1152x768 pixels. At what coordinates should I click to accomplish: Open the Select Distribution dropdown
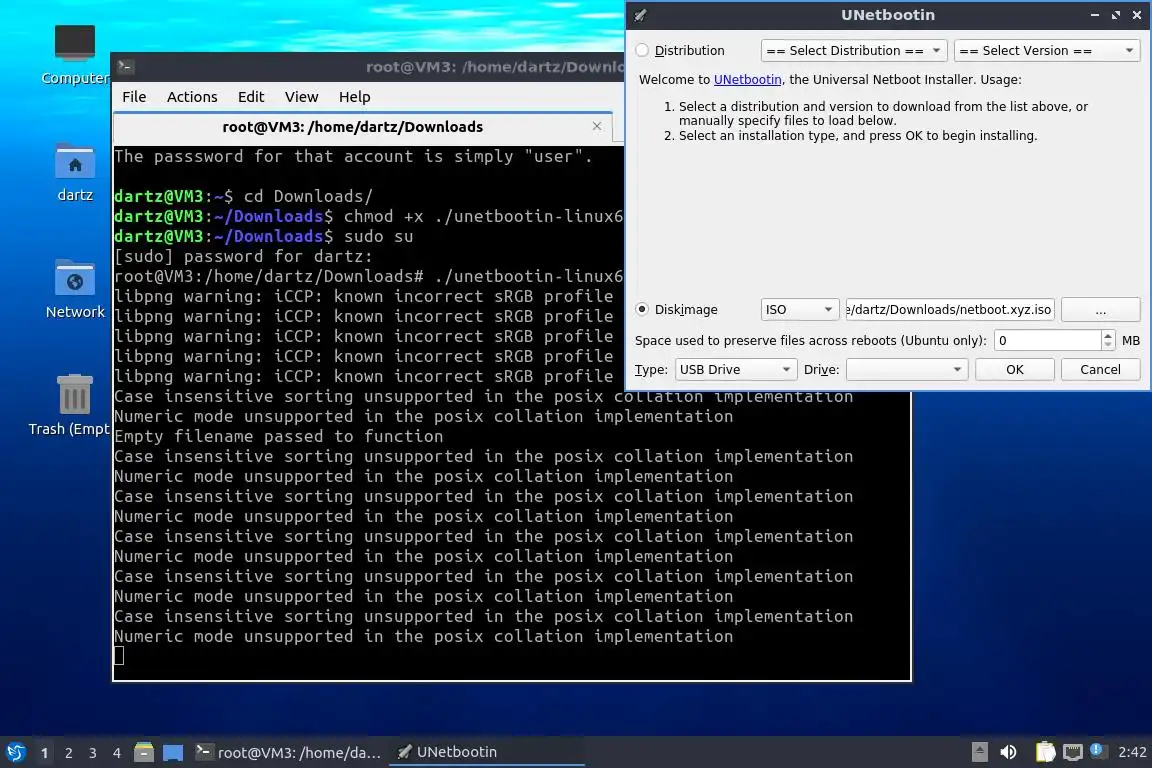coord(854,50)
